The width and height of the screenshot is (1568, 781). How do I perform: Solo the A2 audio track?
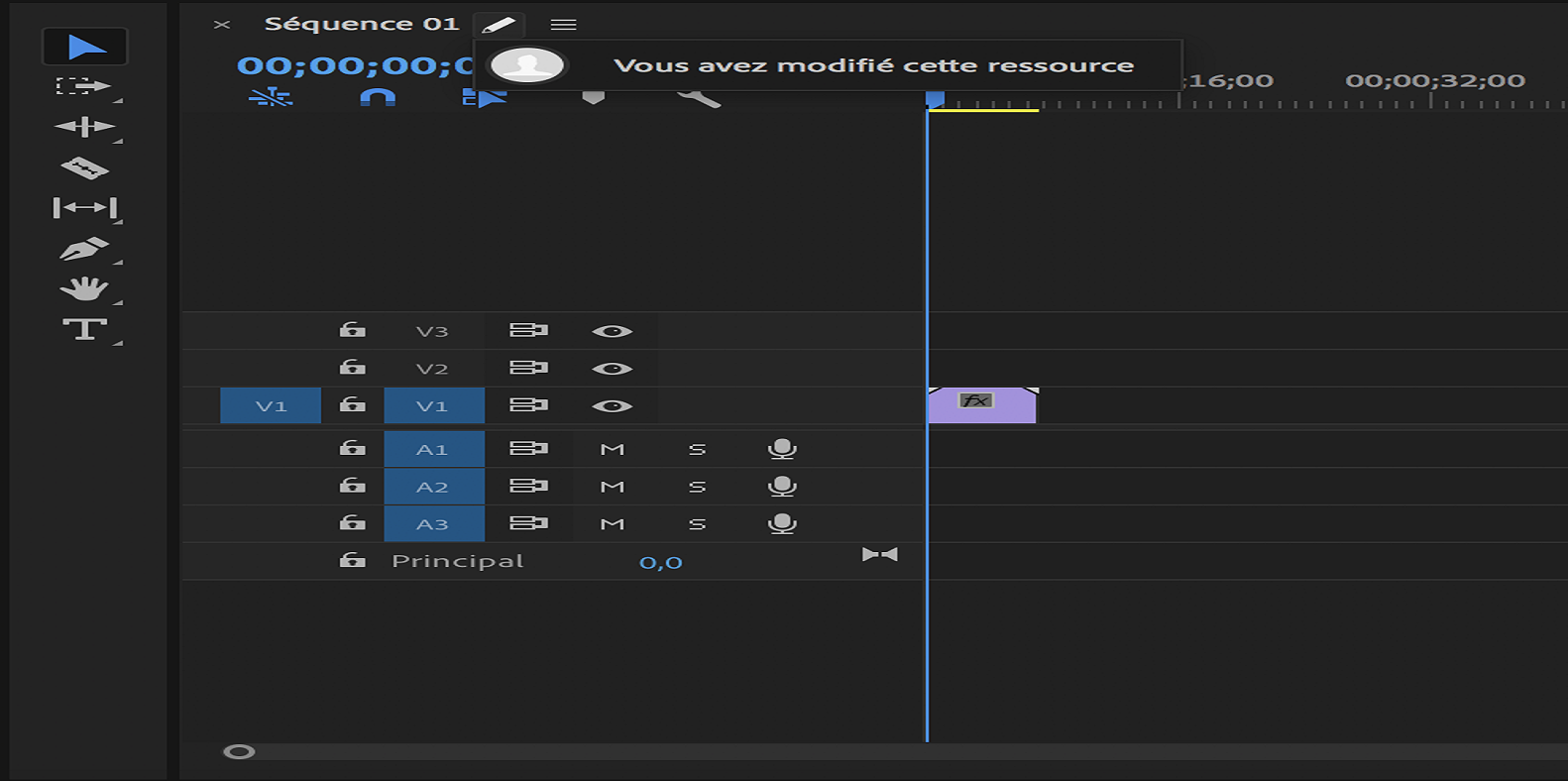[698, 487]
